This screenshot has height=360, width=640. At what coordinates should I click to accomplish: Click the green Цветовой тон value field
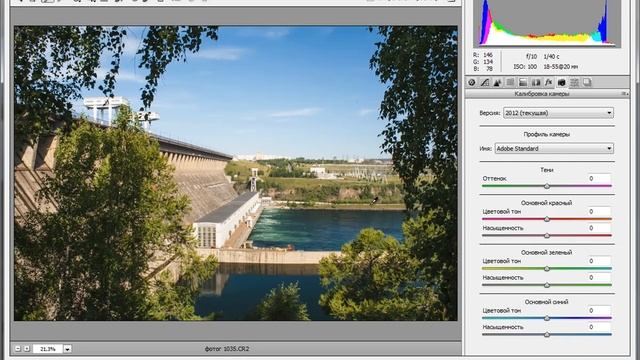[599, 261]
